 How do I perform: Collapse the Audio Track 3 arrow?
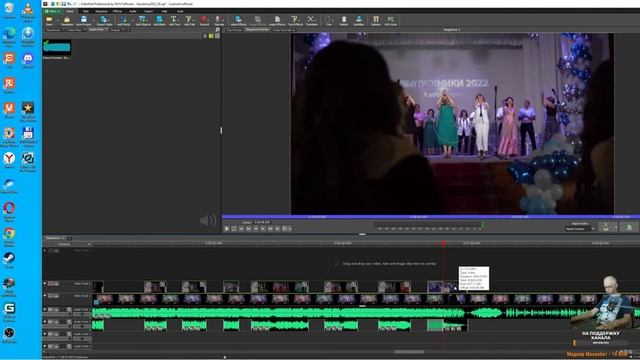[45, 334]
